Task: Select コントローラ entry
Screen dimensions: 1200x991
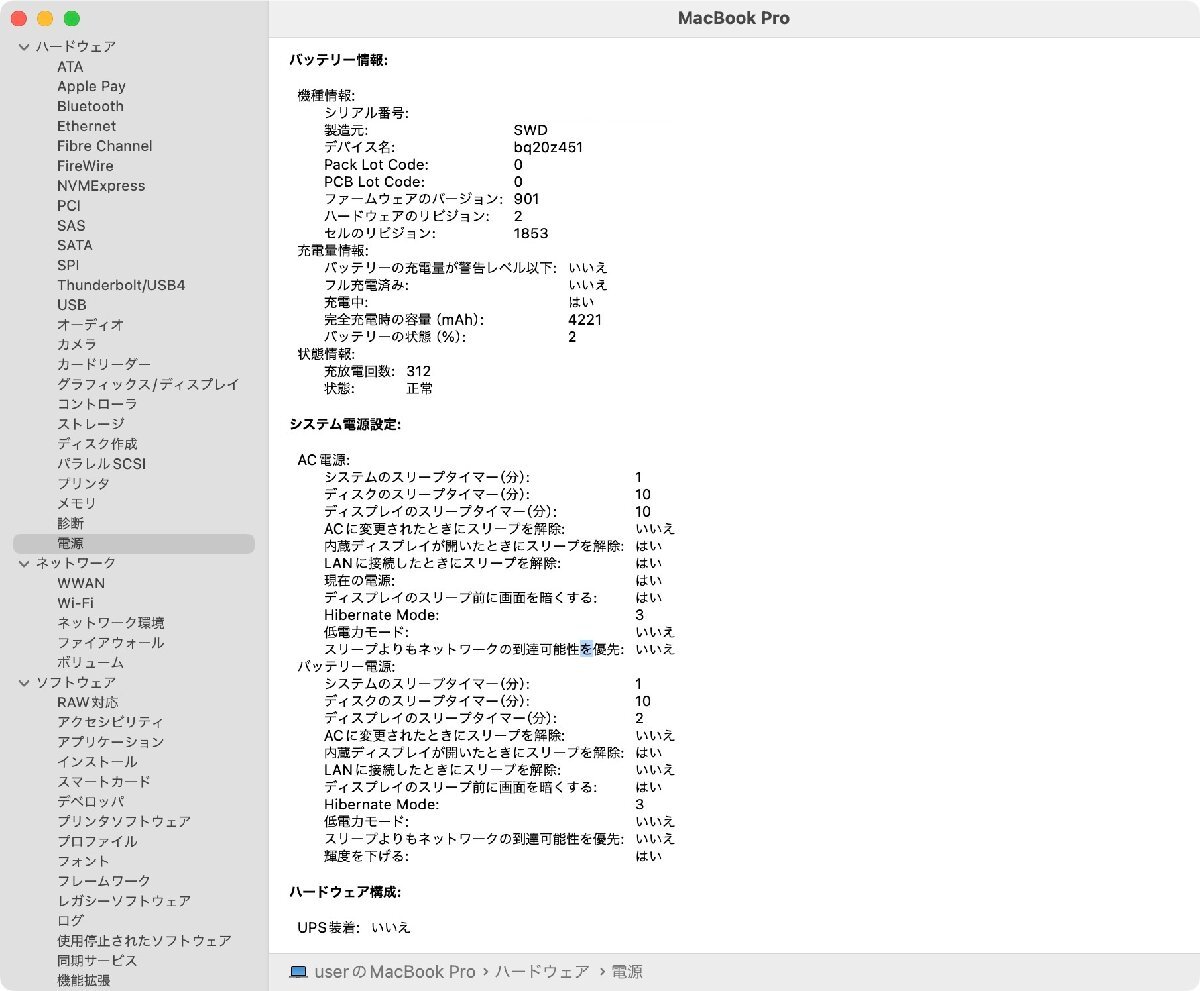Action: [97, 404]
